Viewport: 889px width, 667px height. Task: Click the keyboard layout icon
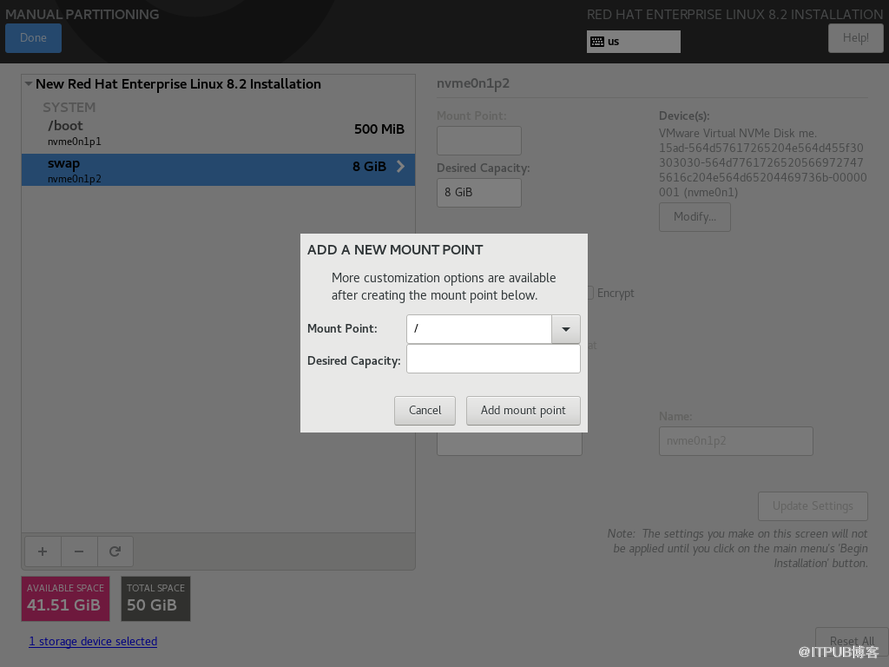pyautogui.click(x=597, y=42)
